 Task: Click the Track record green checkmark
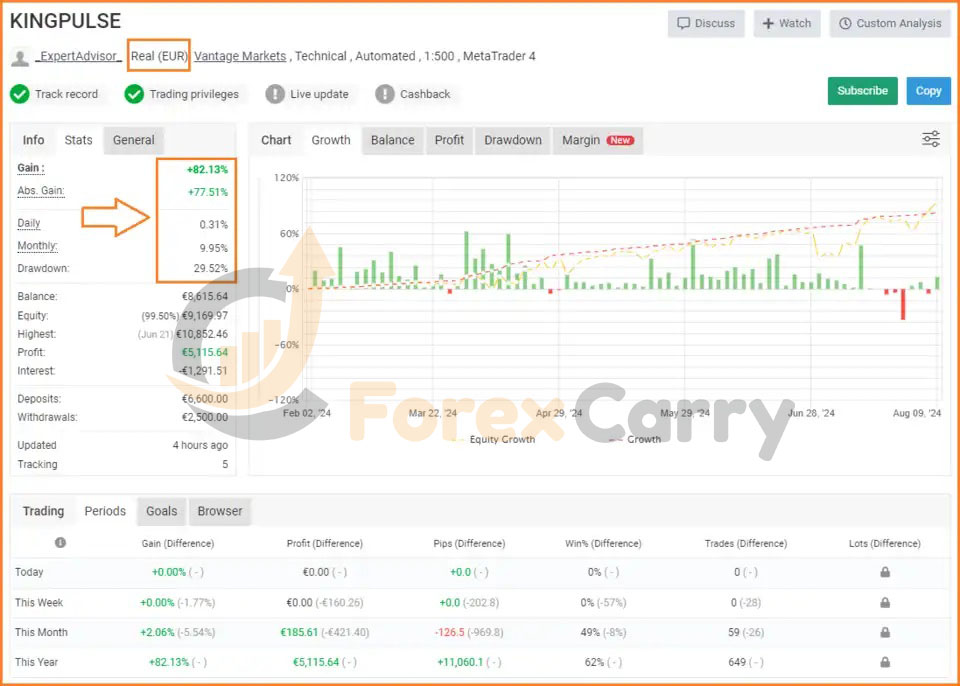point(20,94)
